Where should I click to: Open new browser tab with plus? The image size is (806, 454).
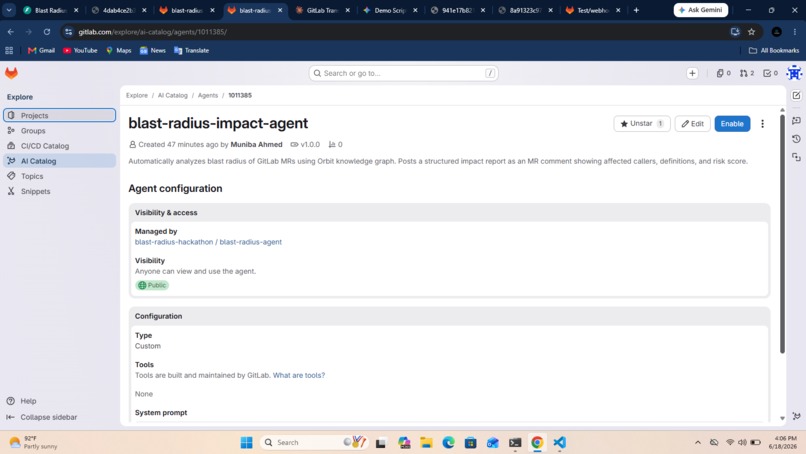point(636,10)
